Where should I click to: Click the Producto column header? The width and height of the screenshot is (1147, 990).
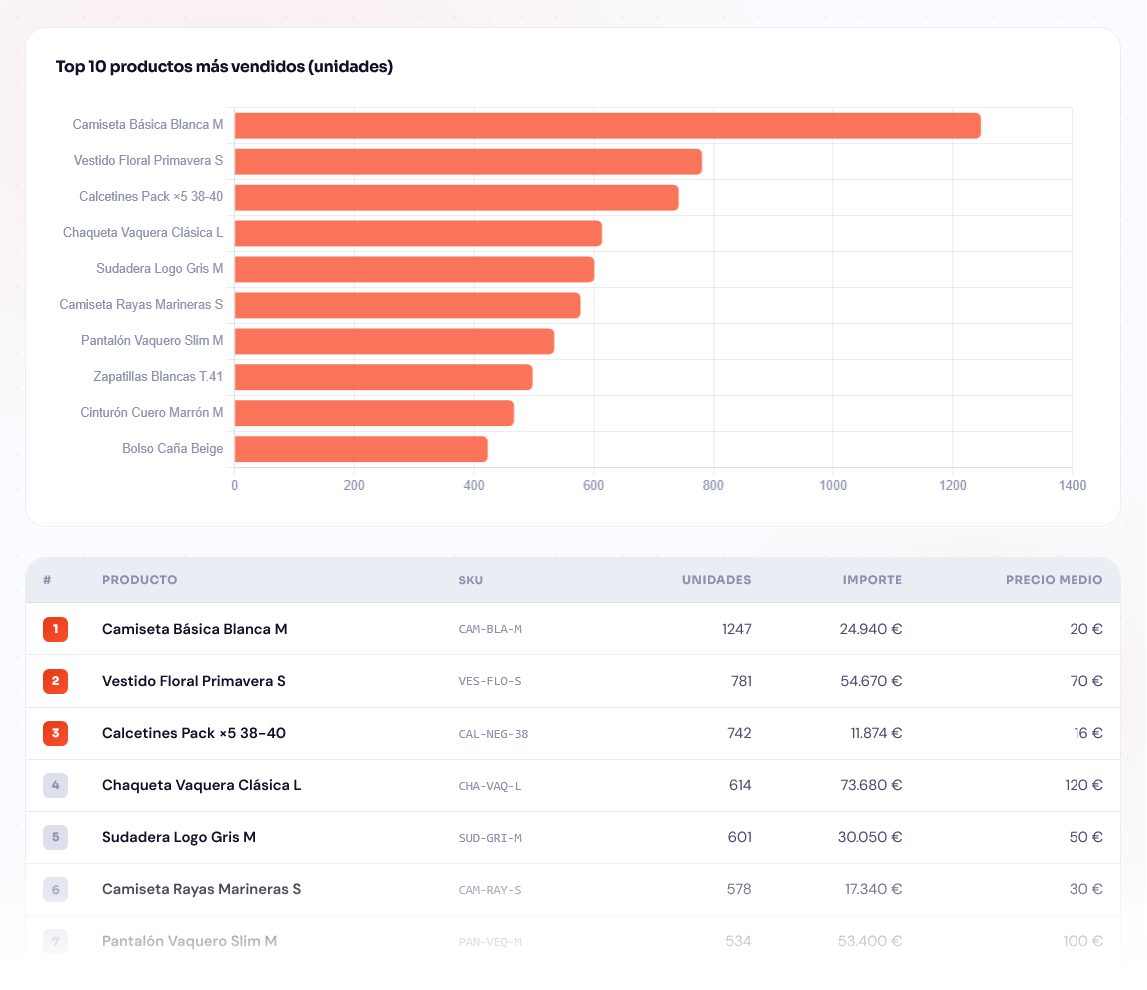click(139, 580)
